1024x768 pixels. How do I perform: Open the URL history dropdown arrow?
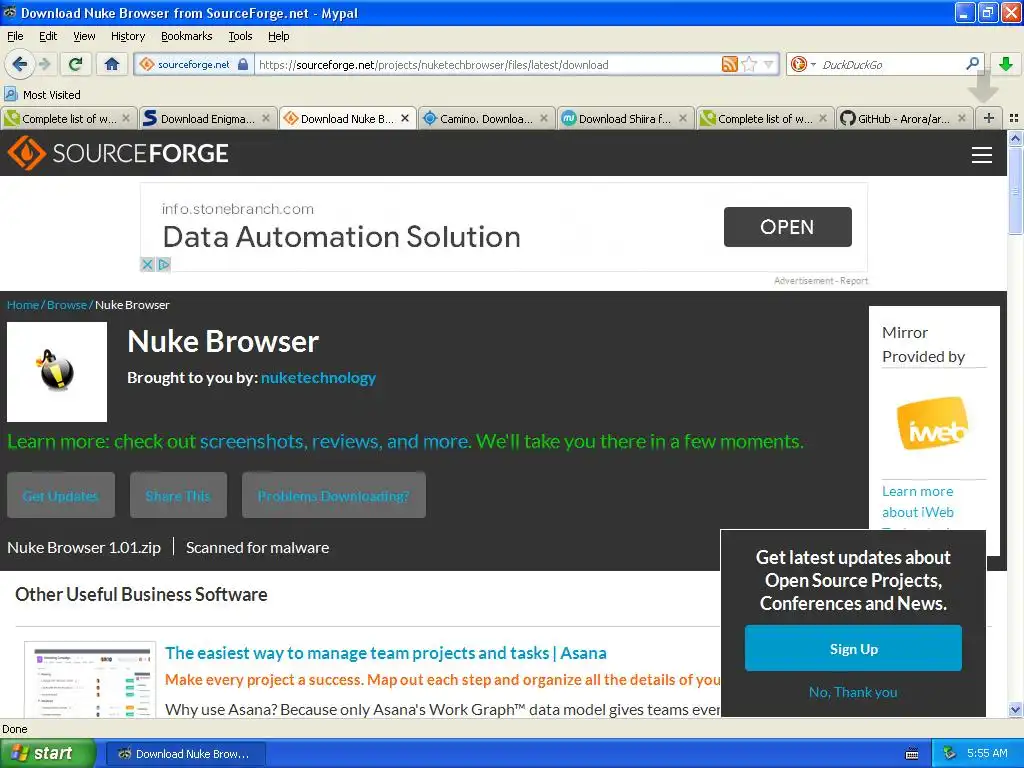click(768, 64)
